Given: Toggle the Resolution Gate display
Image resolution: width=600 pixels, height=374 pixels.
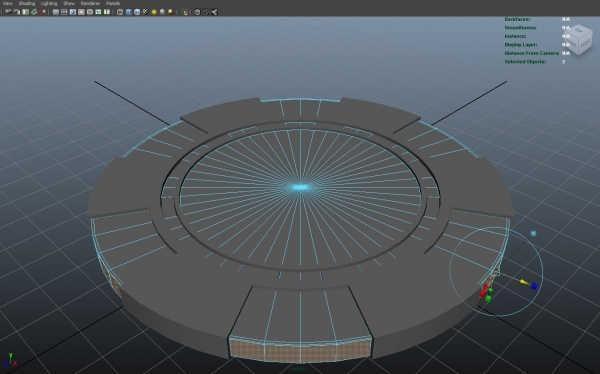Looking at the screenshot, I should click(73, 12).
